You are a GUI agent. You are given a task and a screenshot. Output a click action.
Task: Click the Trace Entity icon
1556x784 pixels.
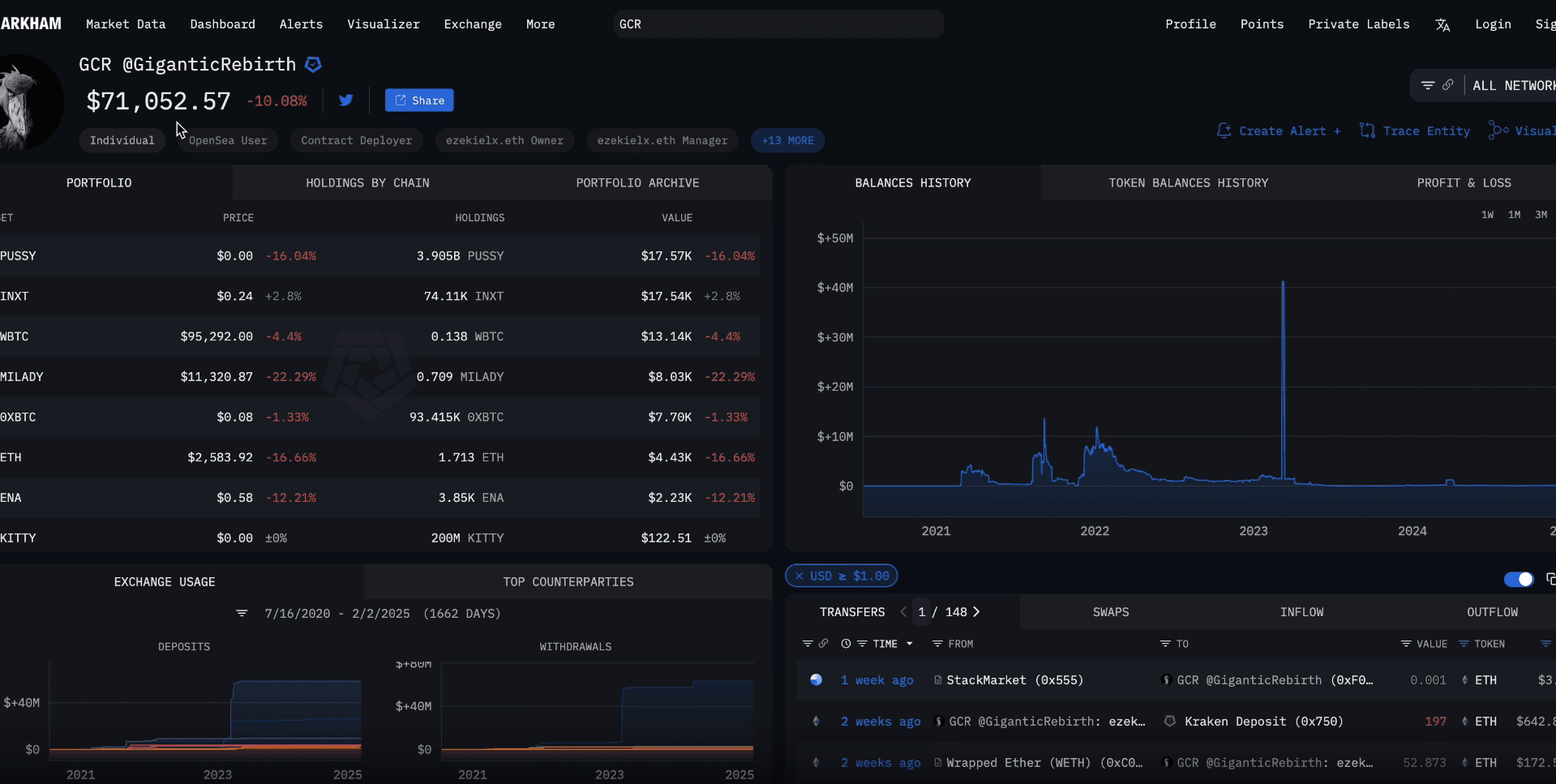1367,131
